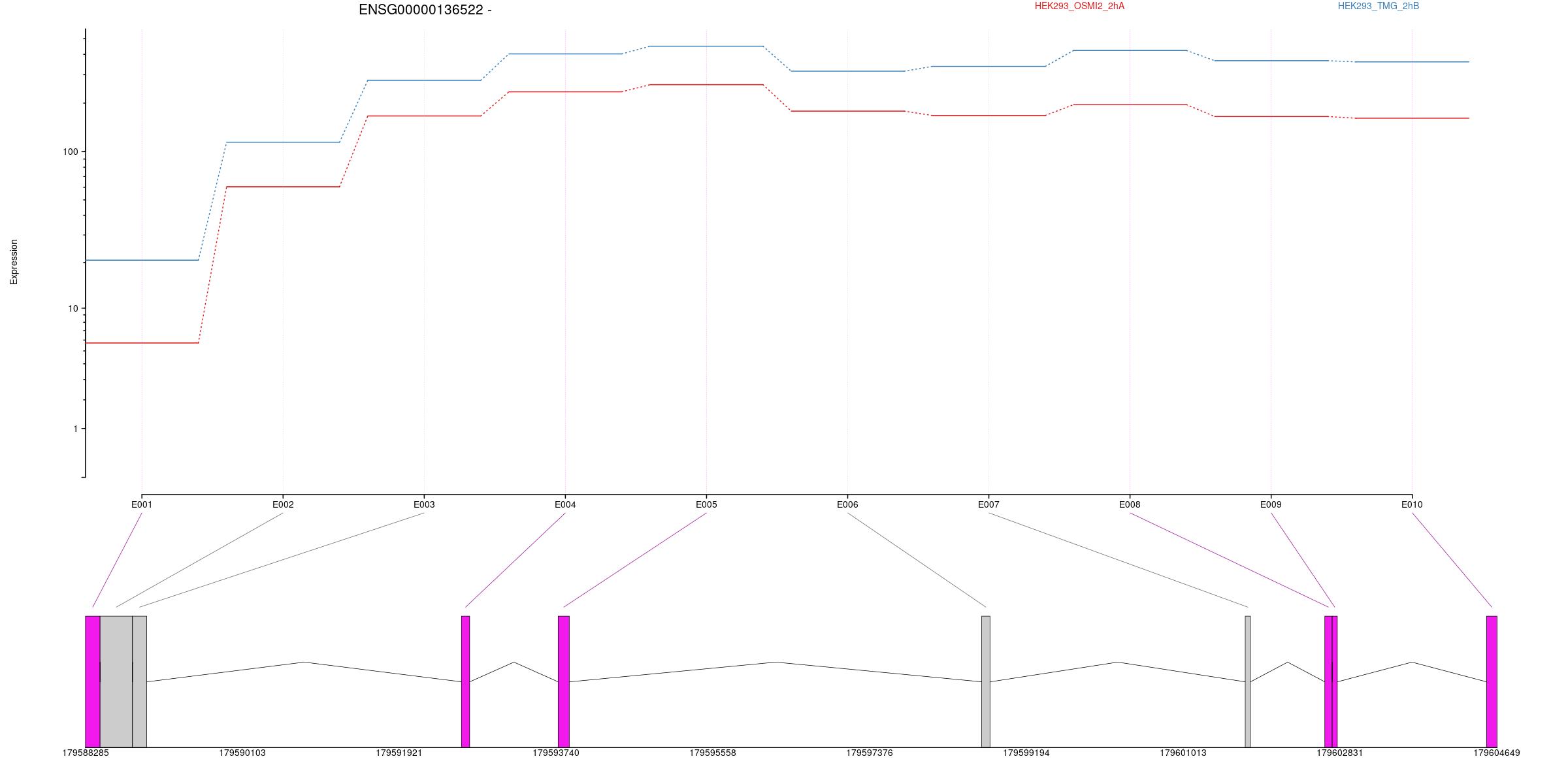Click the intron peak between E005 and E006 exon blocks

pyautogui.click(x=776, y=662)
